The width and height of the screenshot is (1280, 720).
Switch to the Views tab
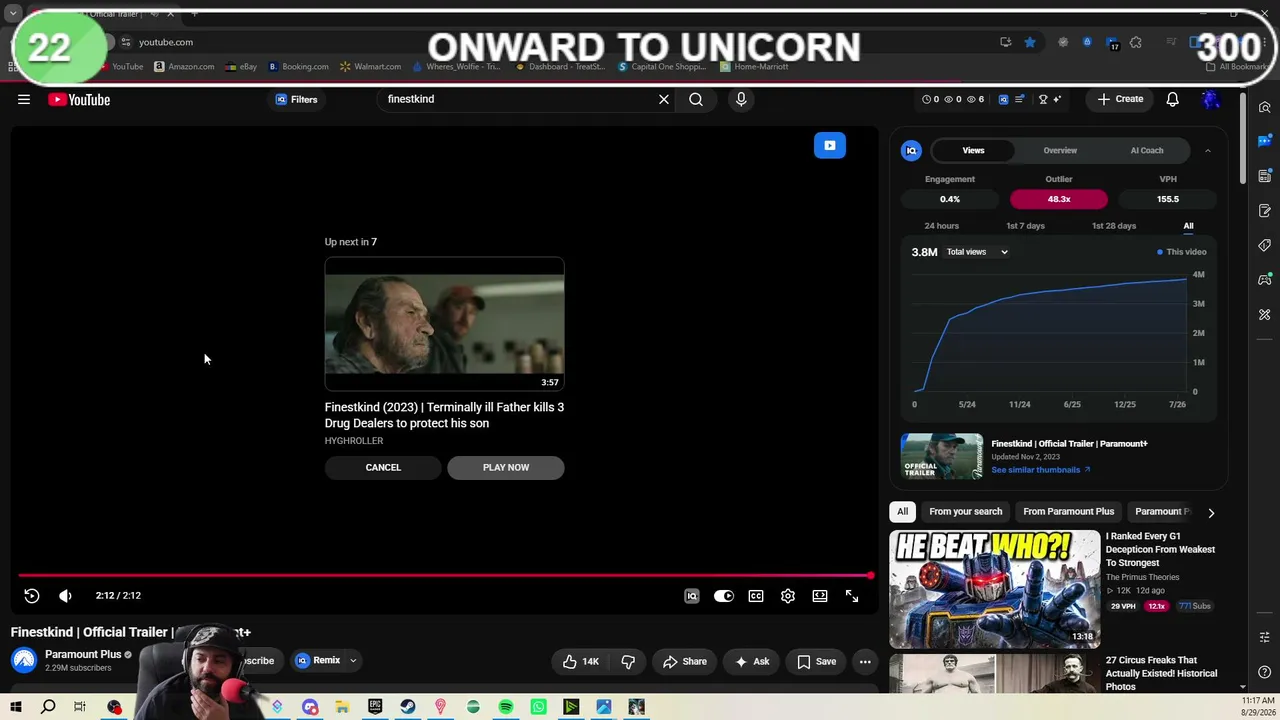pyautogui.click(x=973, y=150)
